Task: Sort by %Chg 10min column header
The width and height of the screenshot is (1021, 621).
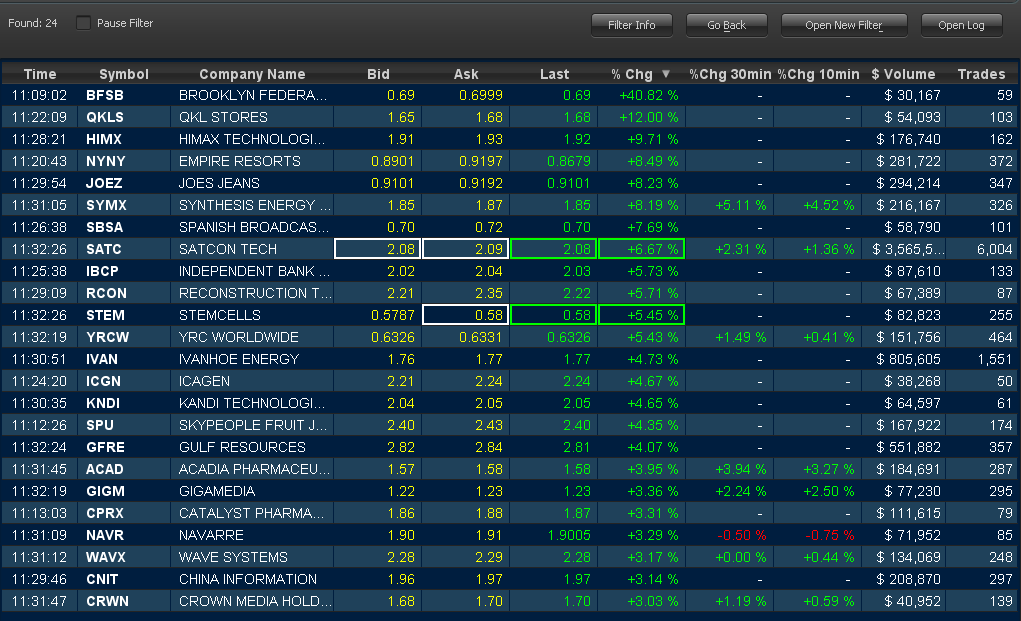Action: tap(818, 74)
